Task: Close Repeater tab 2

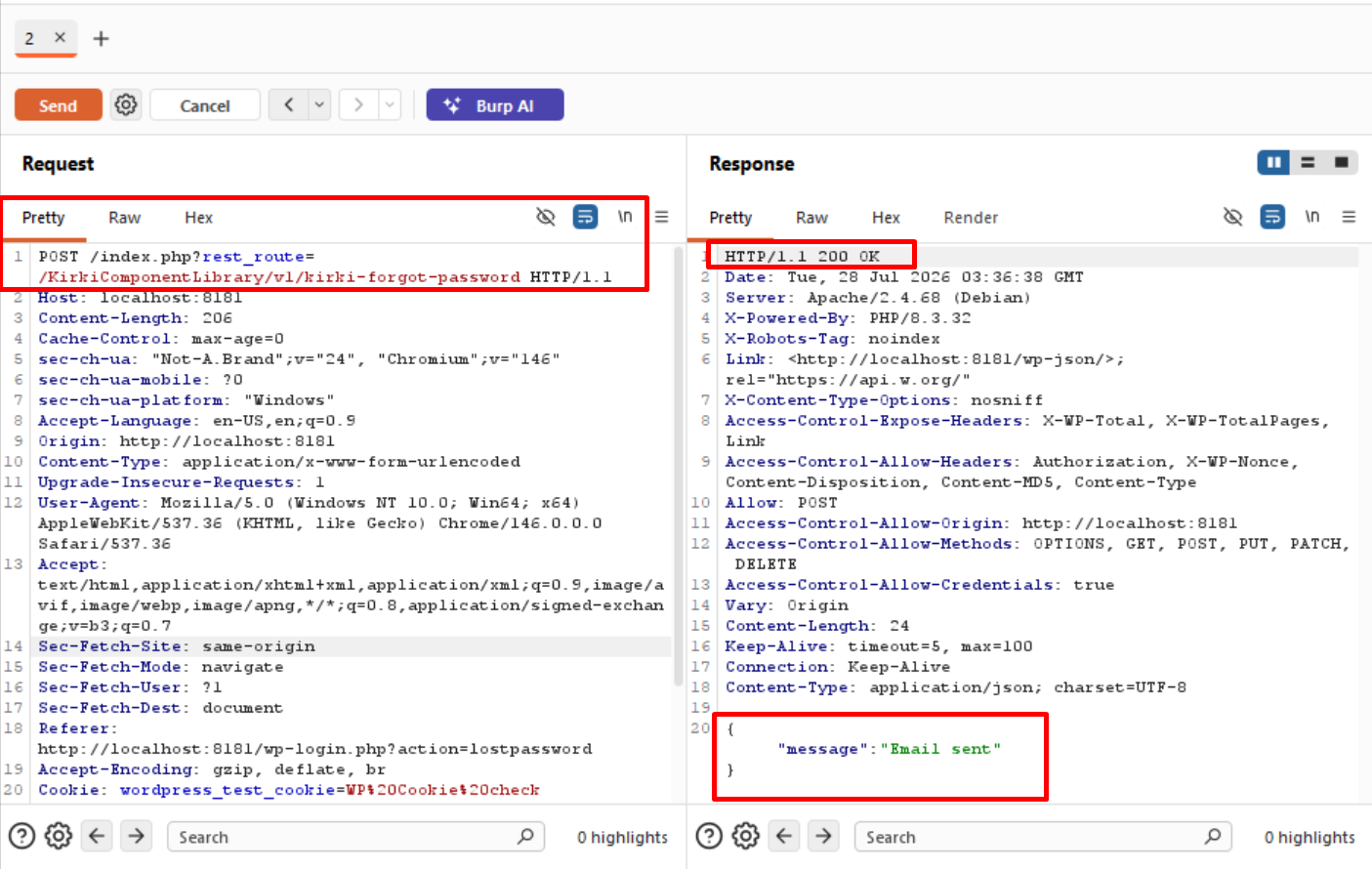Action: (60, 37)
